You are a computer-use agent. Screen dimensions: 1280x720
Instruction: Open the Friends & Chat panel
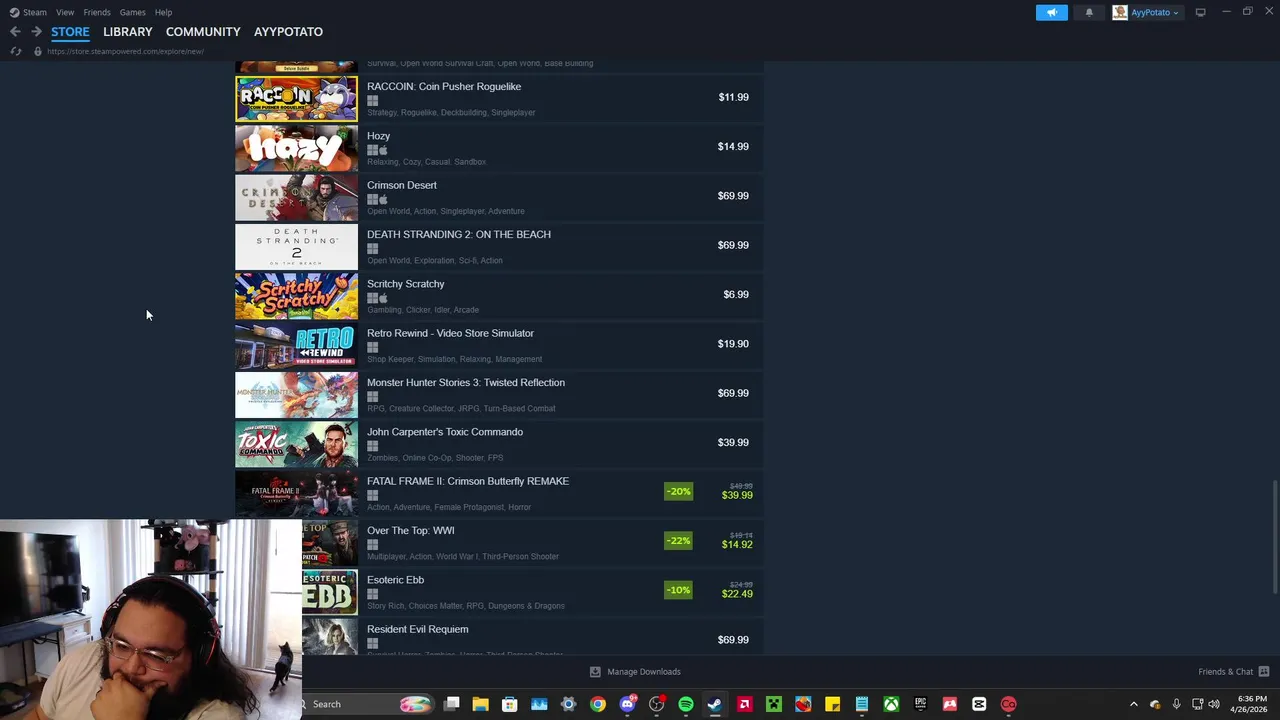(x=1233, y=671)
